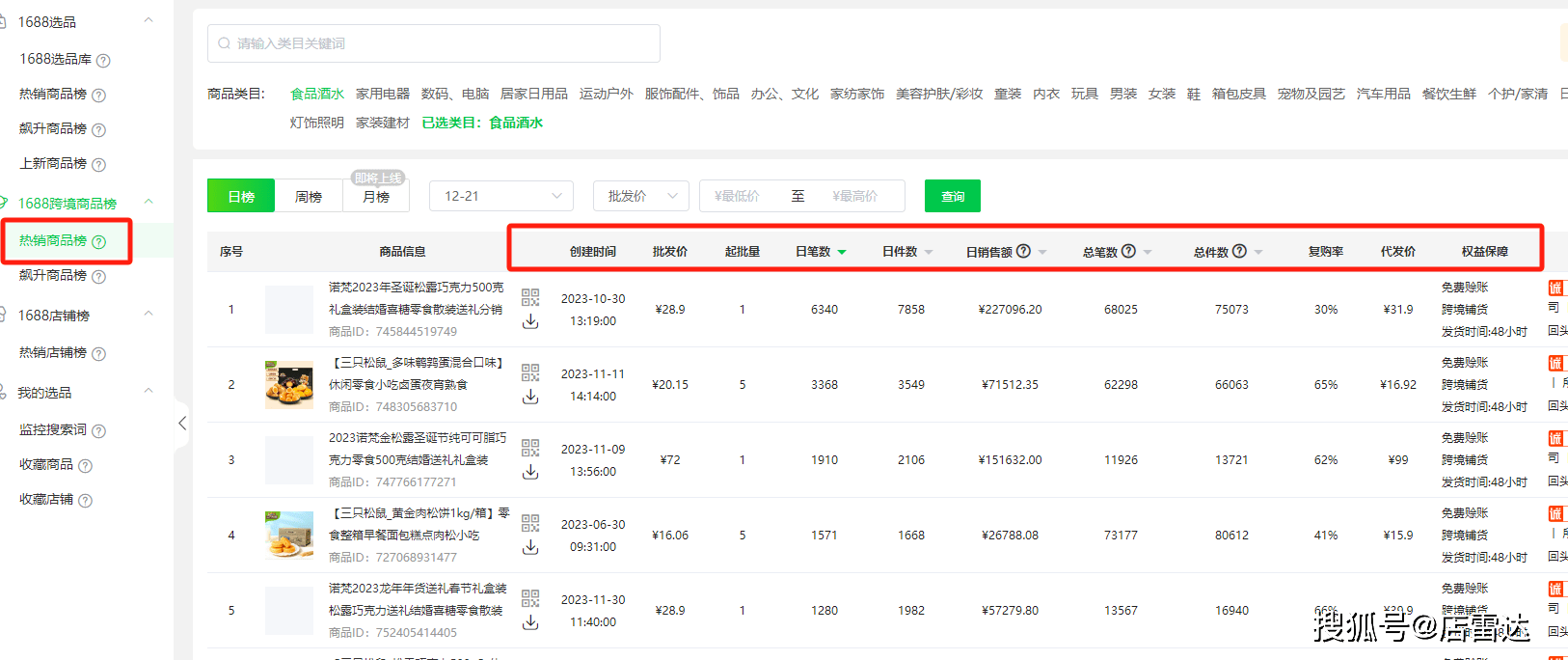The image size is (1568, 660).
Task: Click the green 查询 button
Action: pyautogui.click(x=953, y=196)
